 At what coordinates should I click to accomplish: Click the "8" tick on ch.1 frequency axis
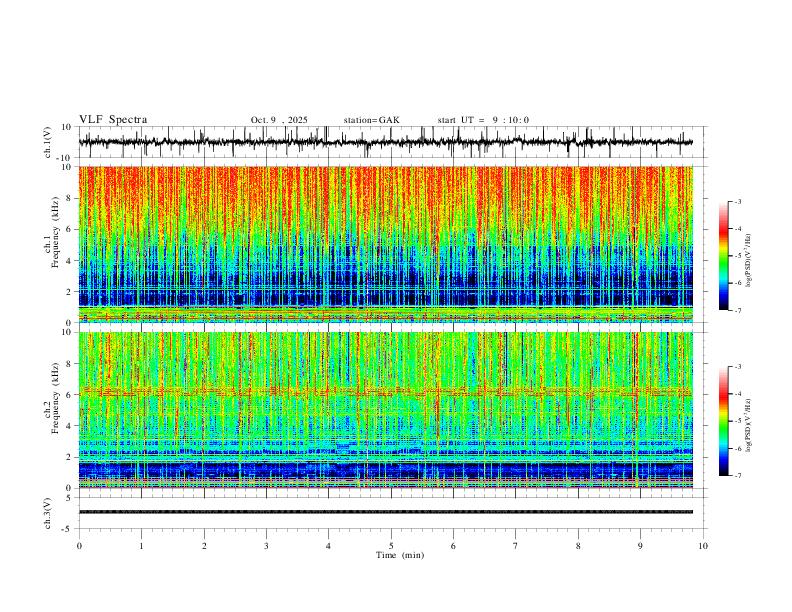click(x=70, y=198)
